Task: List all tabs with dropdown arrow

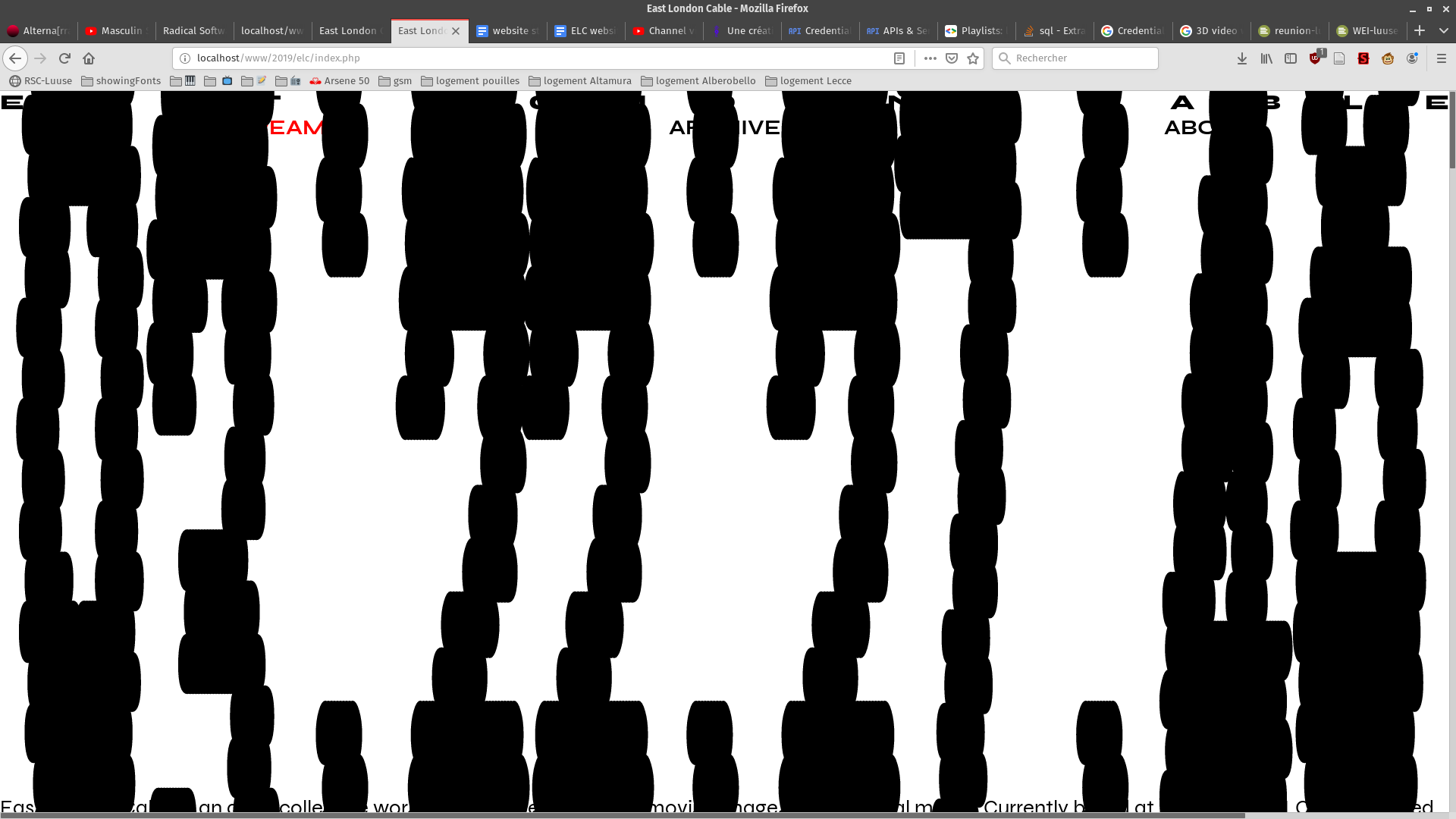Action: click(x=1443, y=30)
